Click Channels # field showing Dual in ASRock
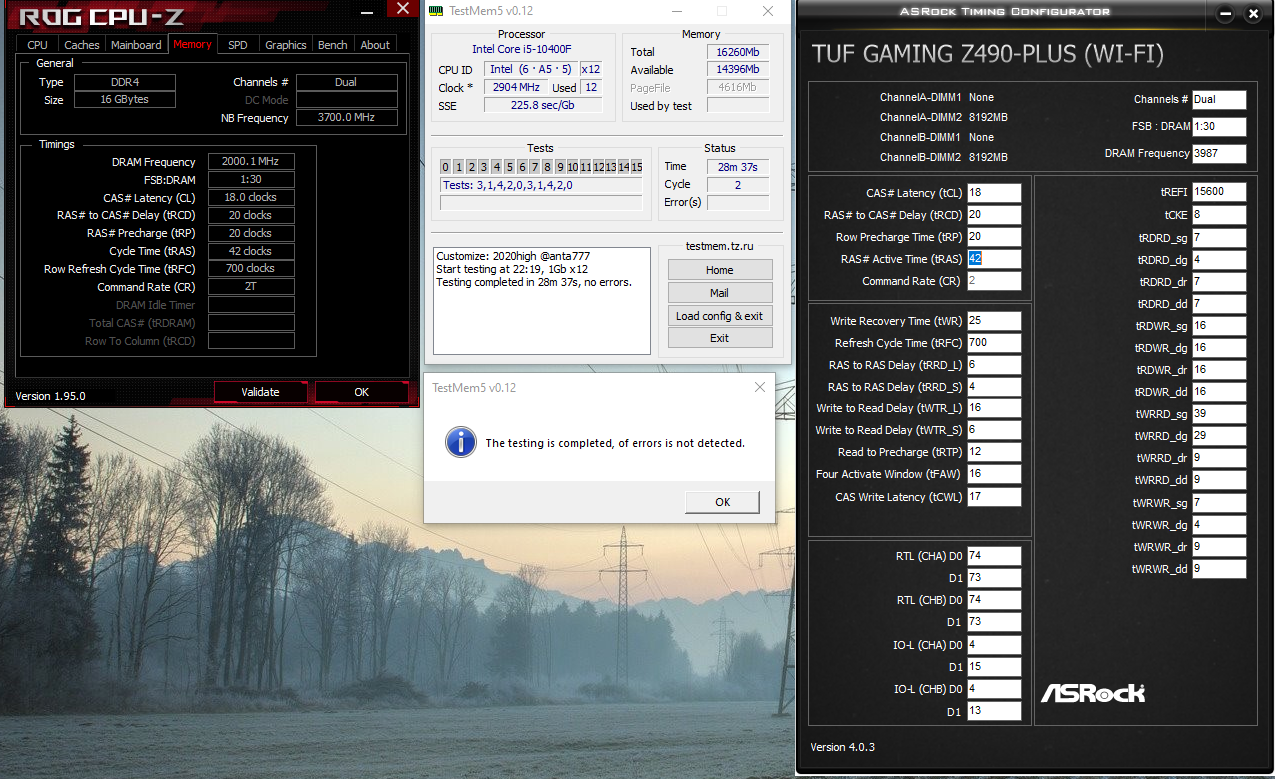The image size is (1275, 779). tap(1219, 100)
